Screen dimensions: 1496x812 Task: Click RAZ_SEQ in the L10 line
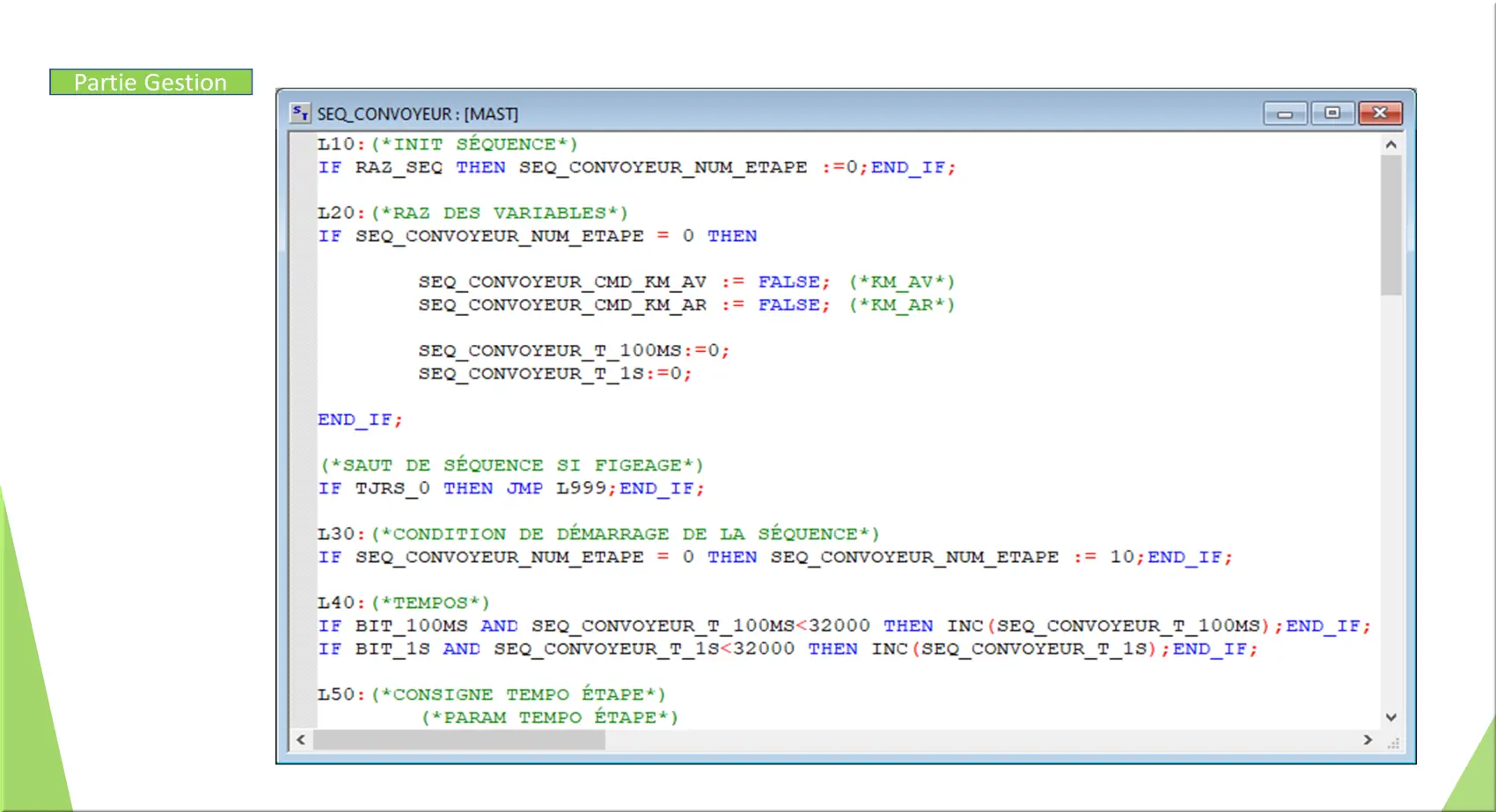pyautogui.click(x=399, y=167)
